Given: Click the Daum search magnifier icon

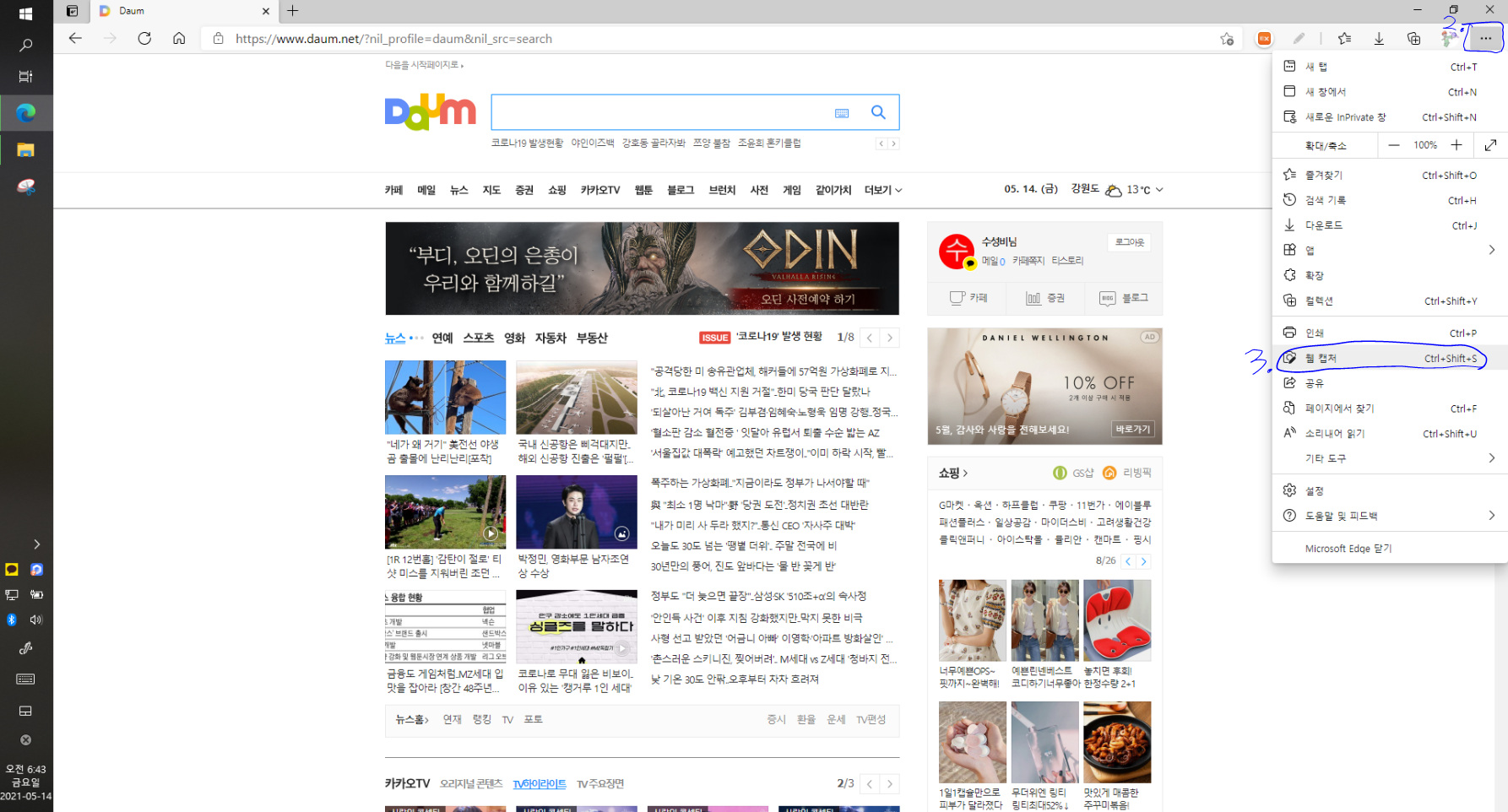Looking at the screenshot, I should click(878, 112).
